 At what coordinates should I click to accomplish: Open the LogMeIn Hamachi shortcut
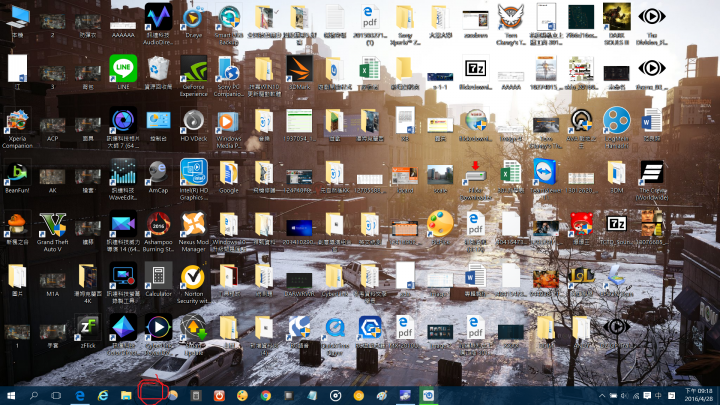click(x=616, y=128)
